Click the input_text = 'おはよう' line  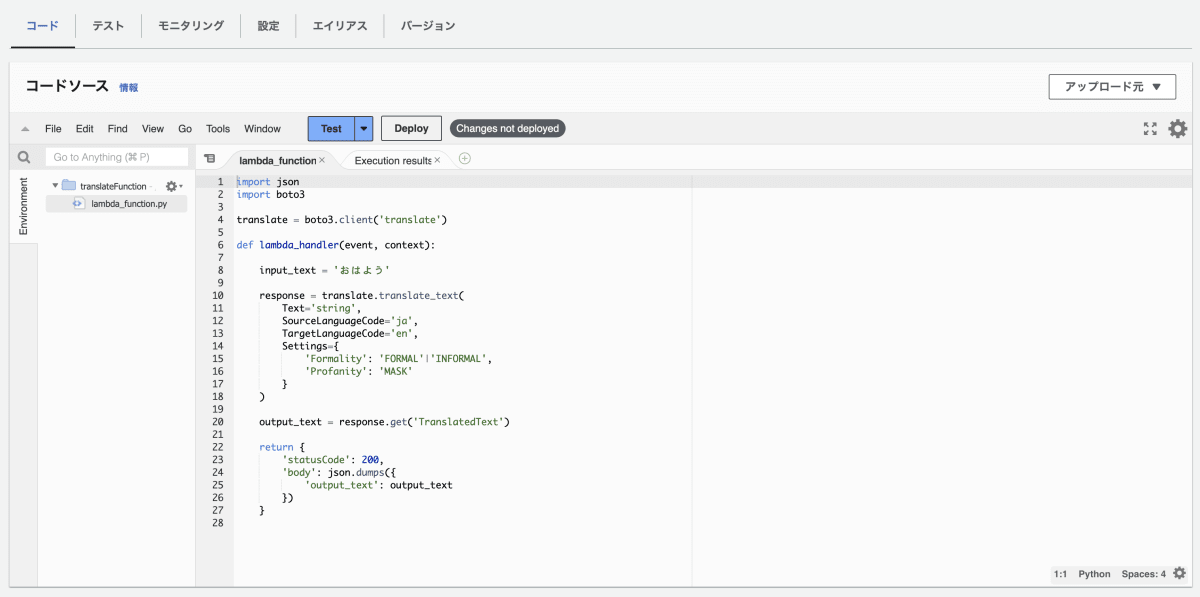tap(324, 270)
